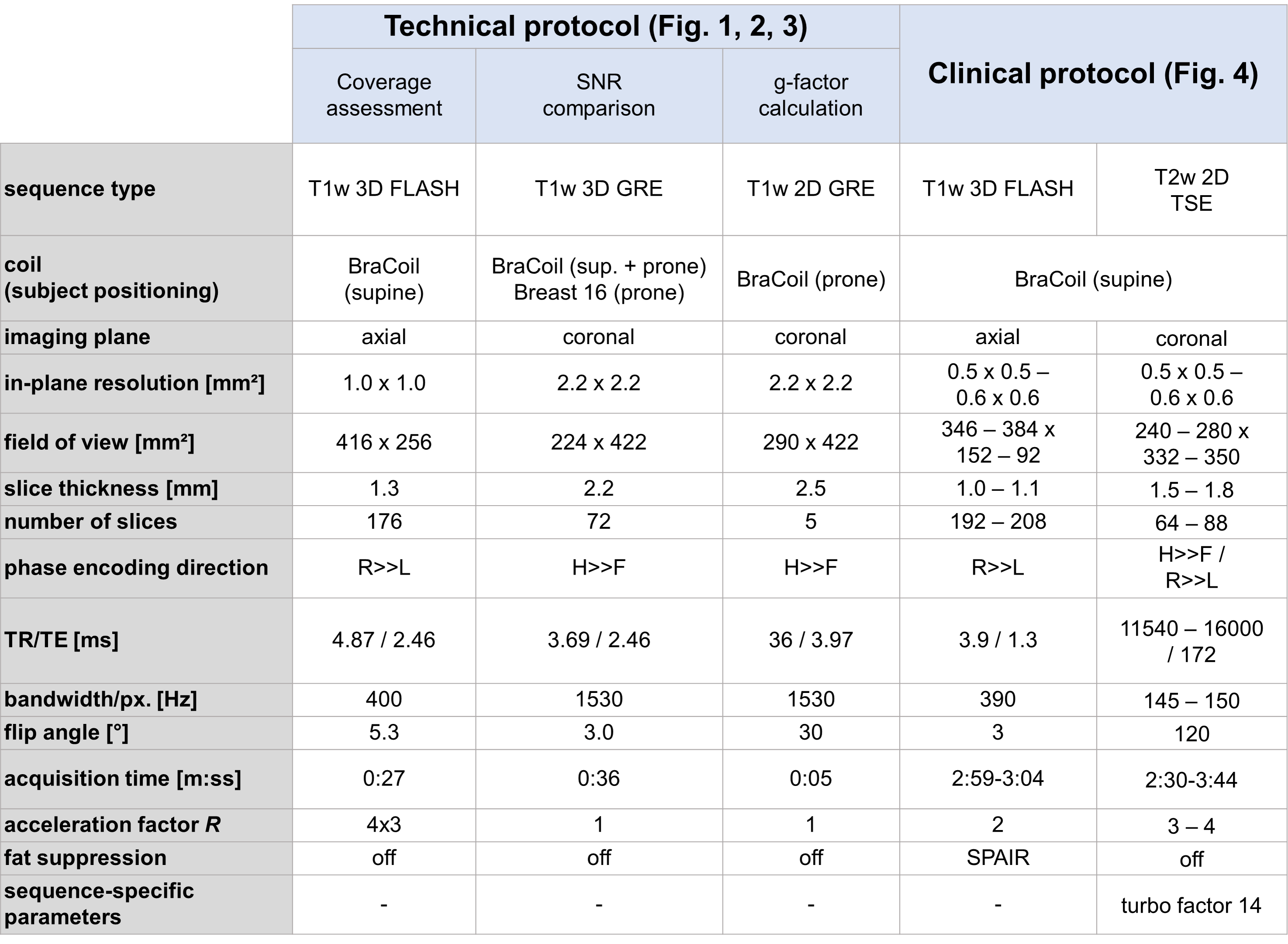The image size is (1288, 944).
Task: Select the turbo factor 14 cell
Action: coord(1191,905)
